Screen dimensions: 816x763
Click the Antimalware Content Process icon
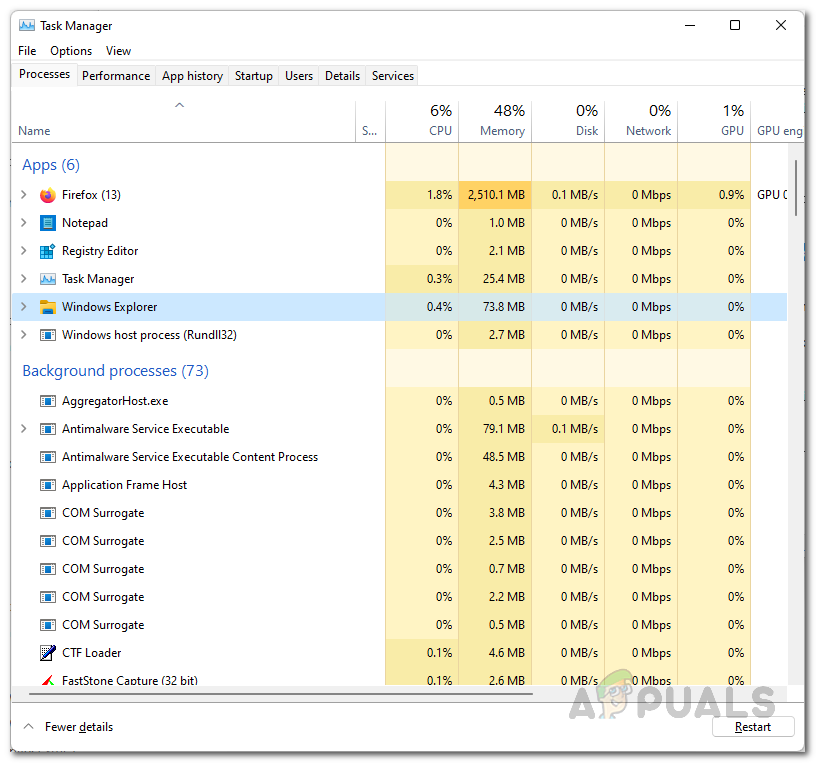pos(47,457)
